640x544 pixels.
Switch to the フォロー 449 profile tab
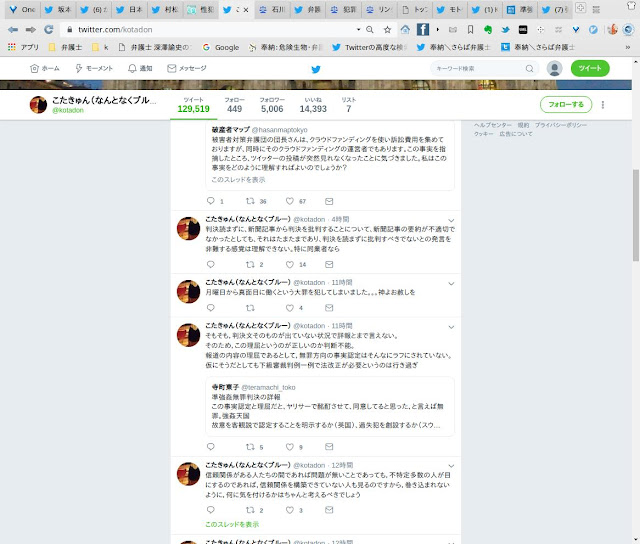coord(234,105)
